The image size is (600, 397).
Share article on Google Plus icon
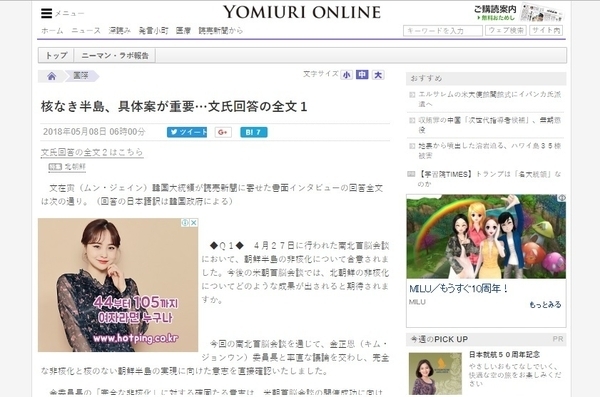pyautogui.click(x=223, y=132)
